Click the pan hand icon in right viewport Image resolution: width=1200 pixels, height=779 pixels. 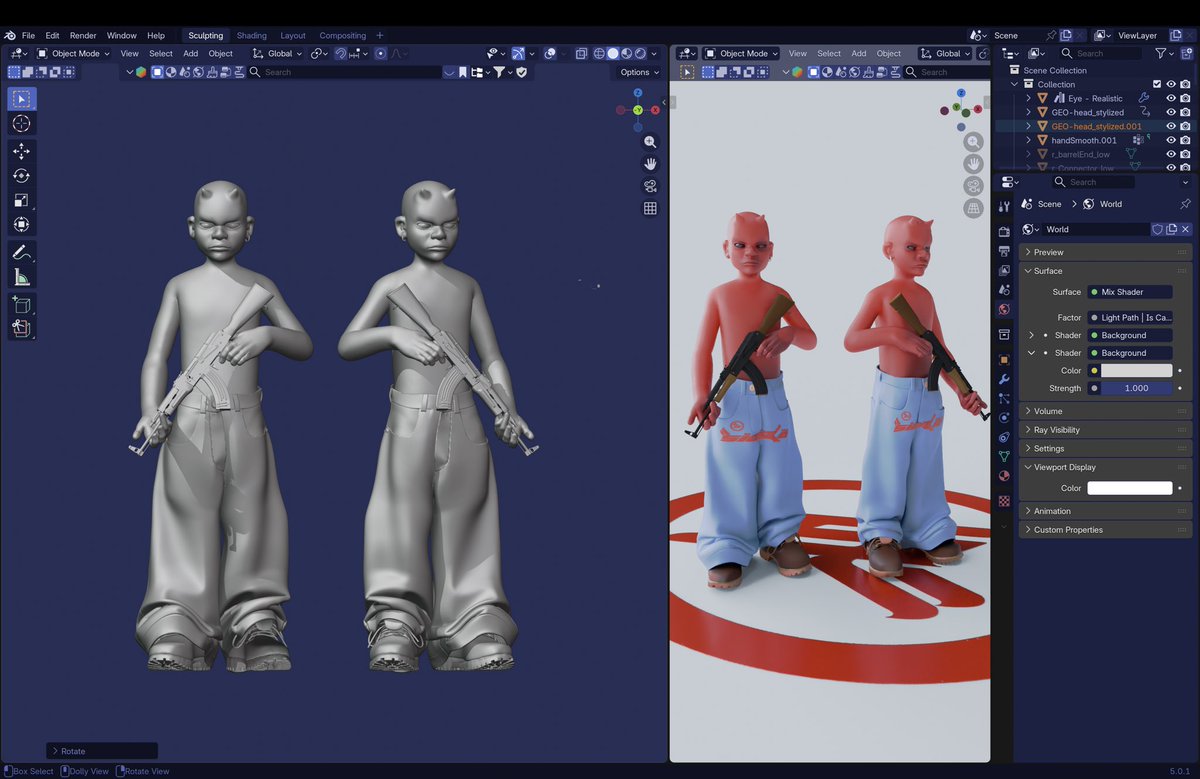(x=973, y=164)
